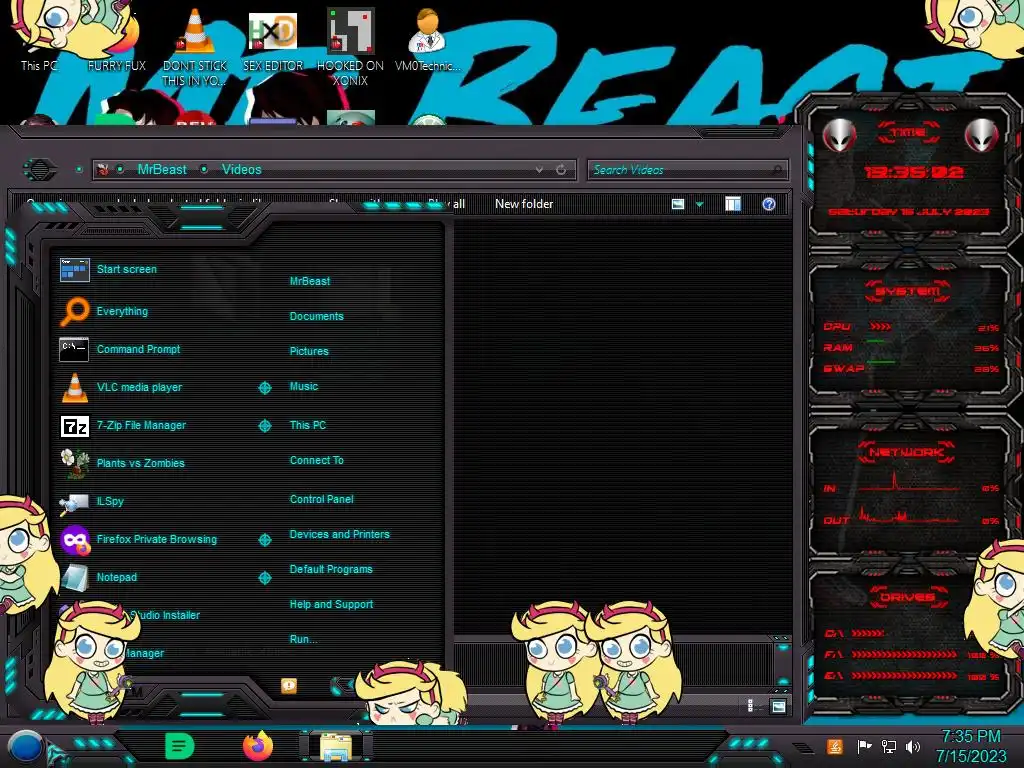Select MrBeast in start menu right column

pos(310,281)
